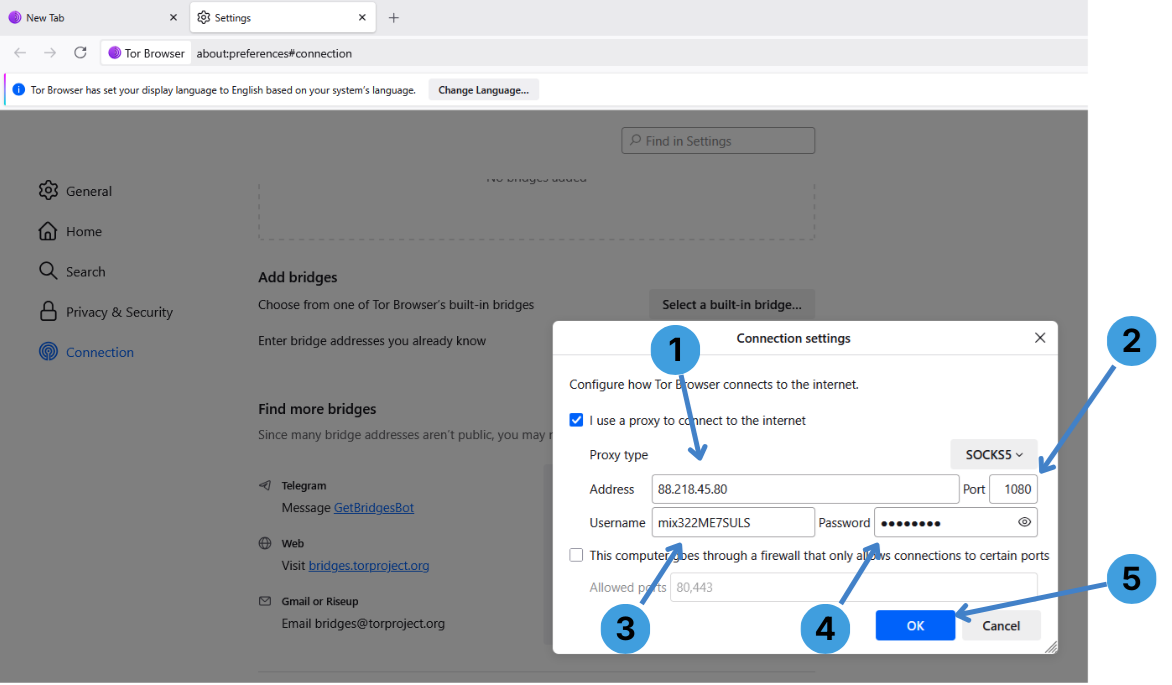Close the Settings tab
The width and height of the screenshot is (1172, 685).
(x=363, y=17)
